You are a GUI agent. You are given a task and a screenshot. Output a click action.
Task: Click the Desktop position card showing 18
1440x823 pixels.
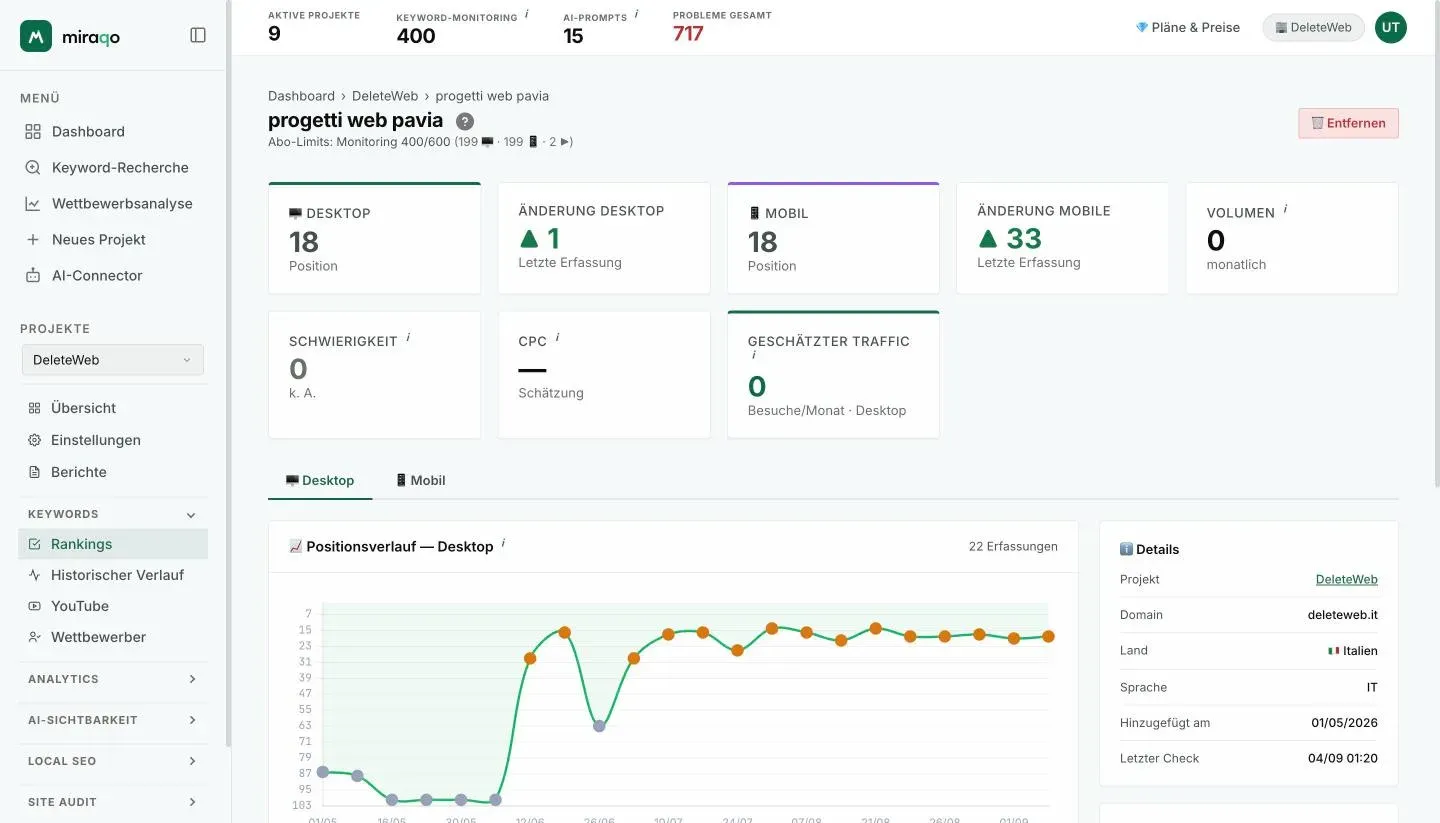(x=374, y=239)
